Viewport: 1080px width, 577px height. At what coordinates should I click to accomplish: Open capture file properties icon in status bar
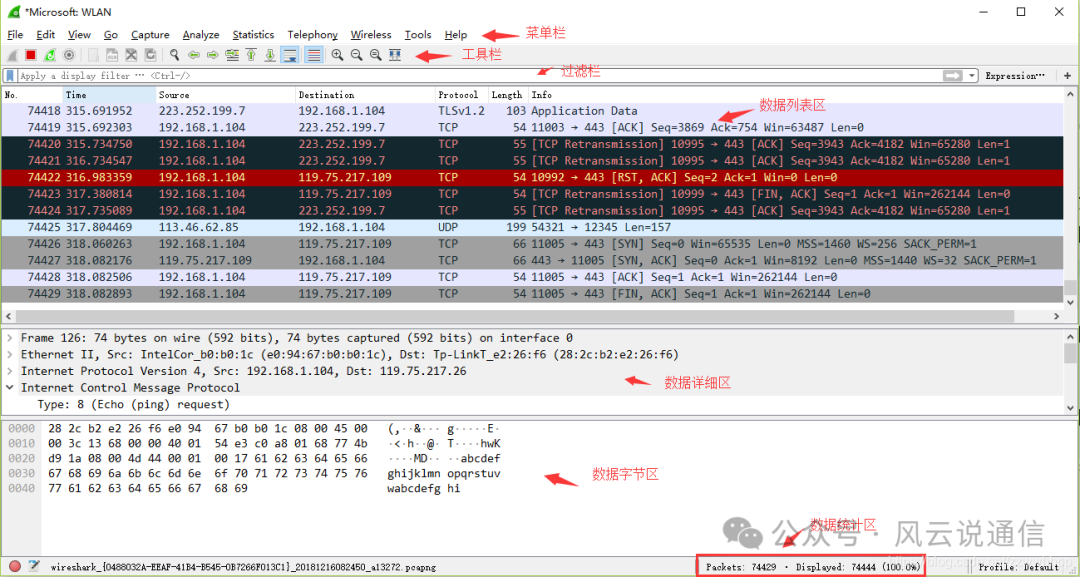tap(34, 567)
